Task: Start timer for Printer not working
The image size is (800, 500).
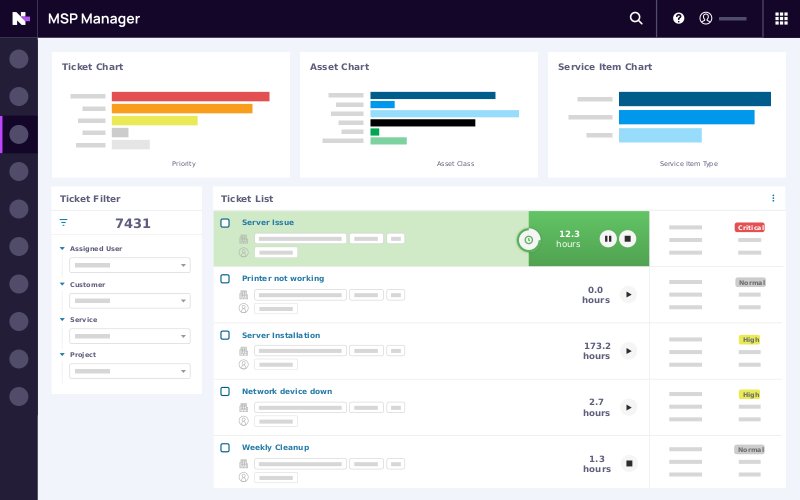Action: click(629, 294)
